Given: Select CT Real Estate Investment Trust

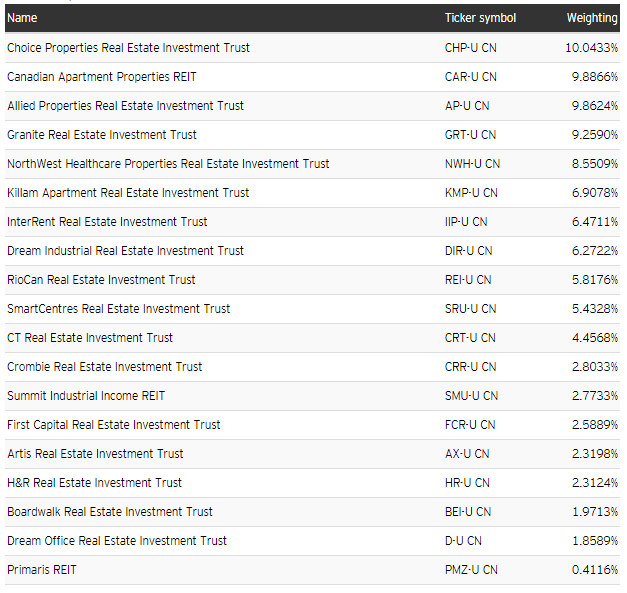Looking at the screenshot, I should pyautogui.click(x=90, y=338).
